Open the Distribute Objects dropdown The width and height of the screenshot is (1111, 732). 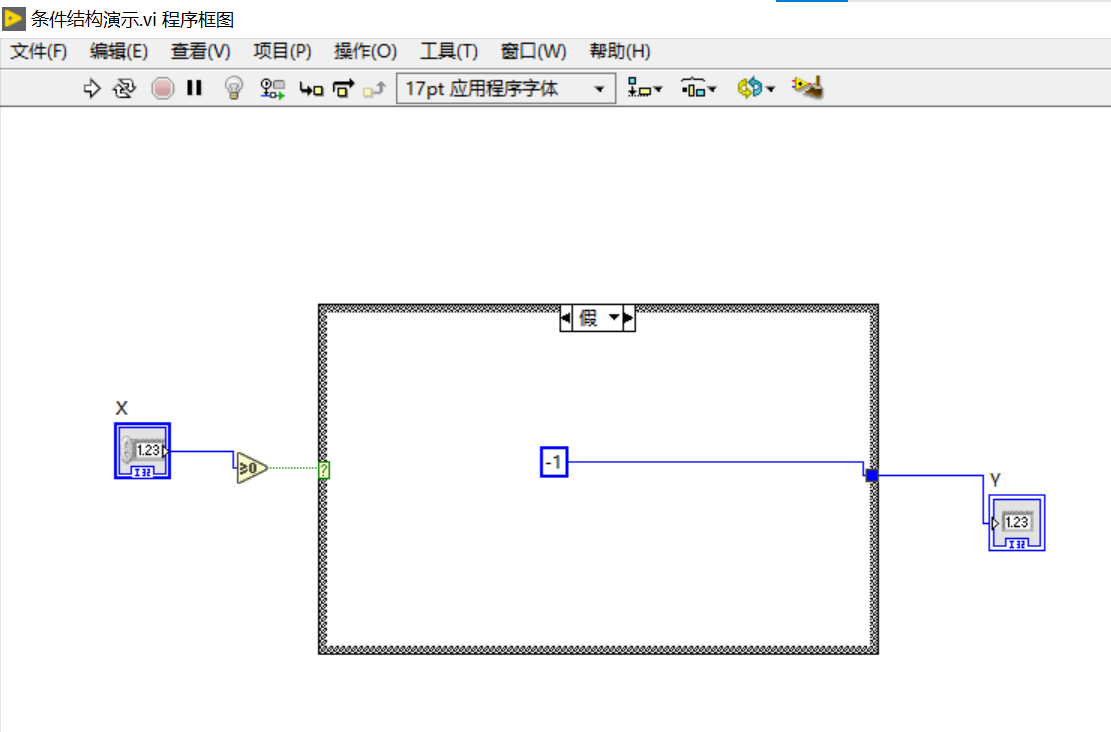click(699, 89)
